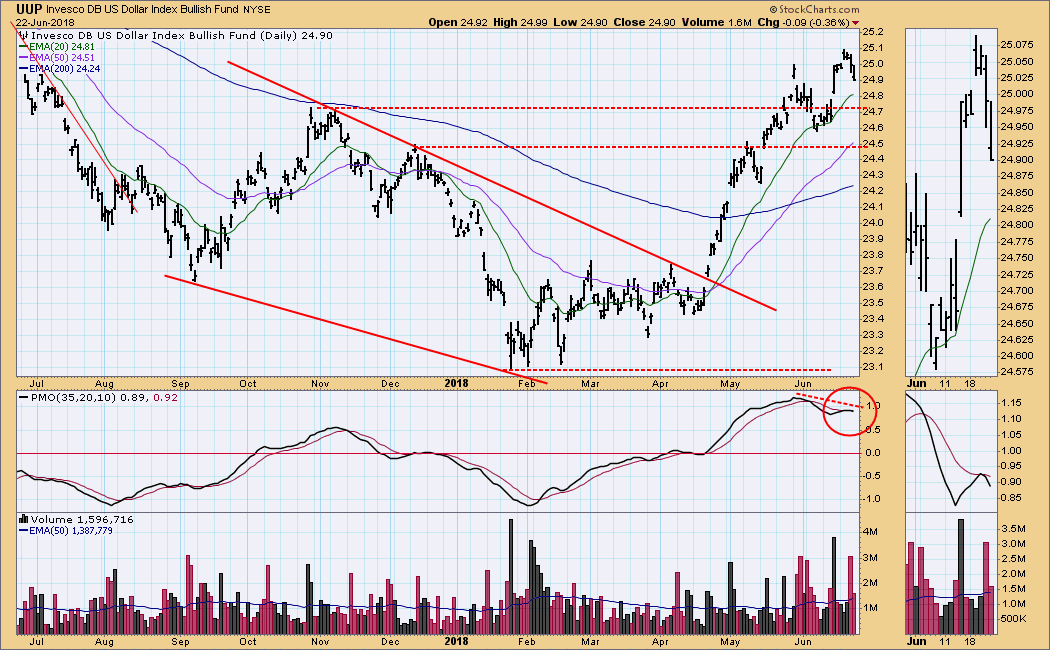
Task: Click the UUP ticker symbol
Action: point(29,9)
